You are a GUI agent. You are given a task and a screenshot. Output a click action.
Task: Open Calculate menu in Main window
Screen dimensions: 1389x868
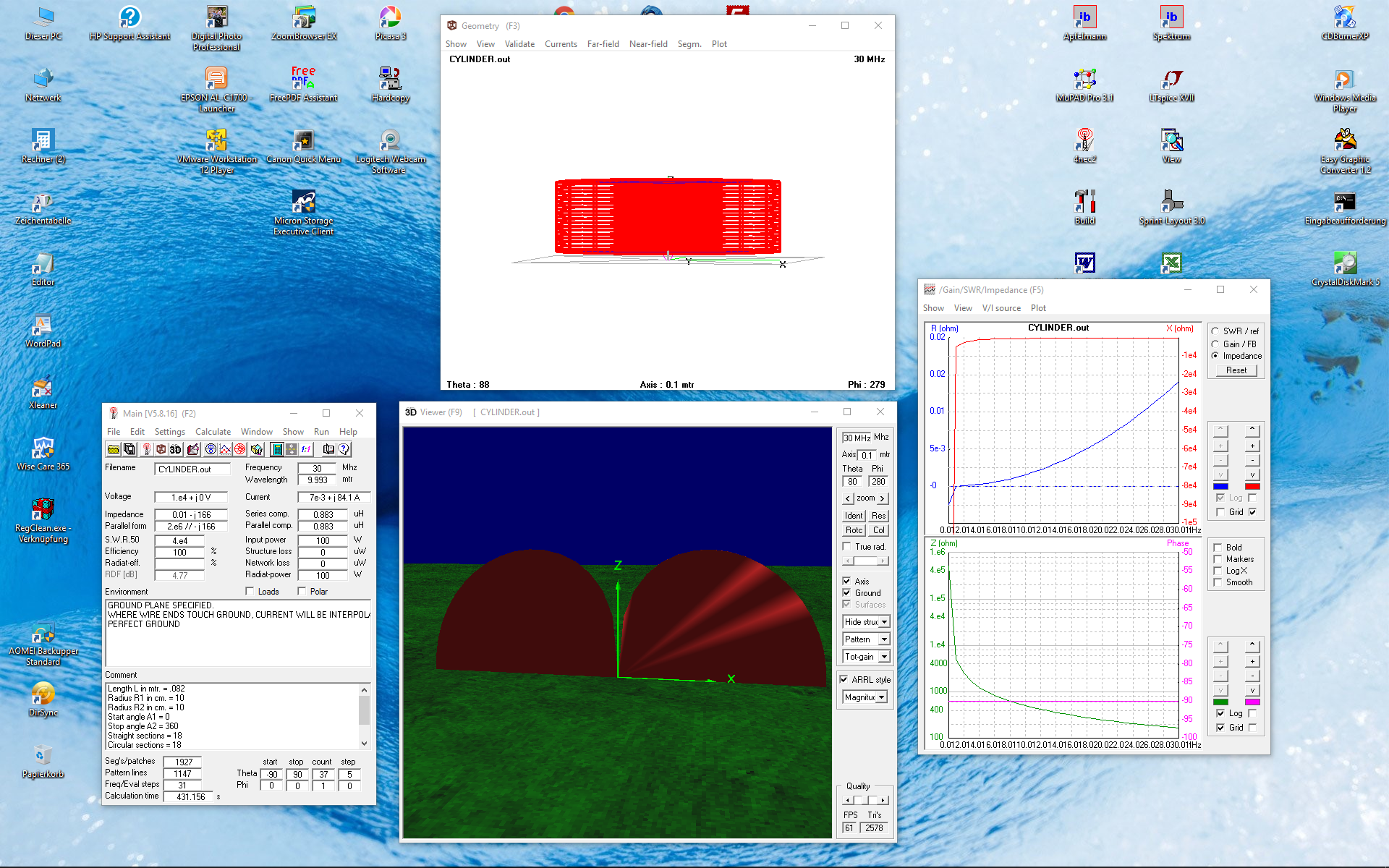click(213, 432)
